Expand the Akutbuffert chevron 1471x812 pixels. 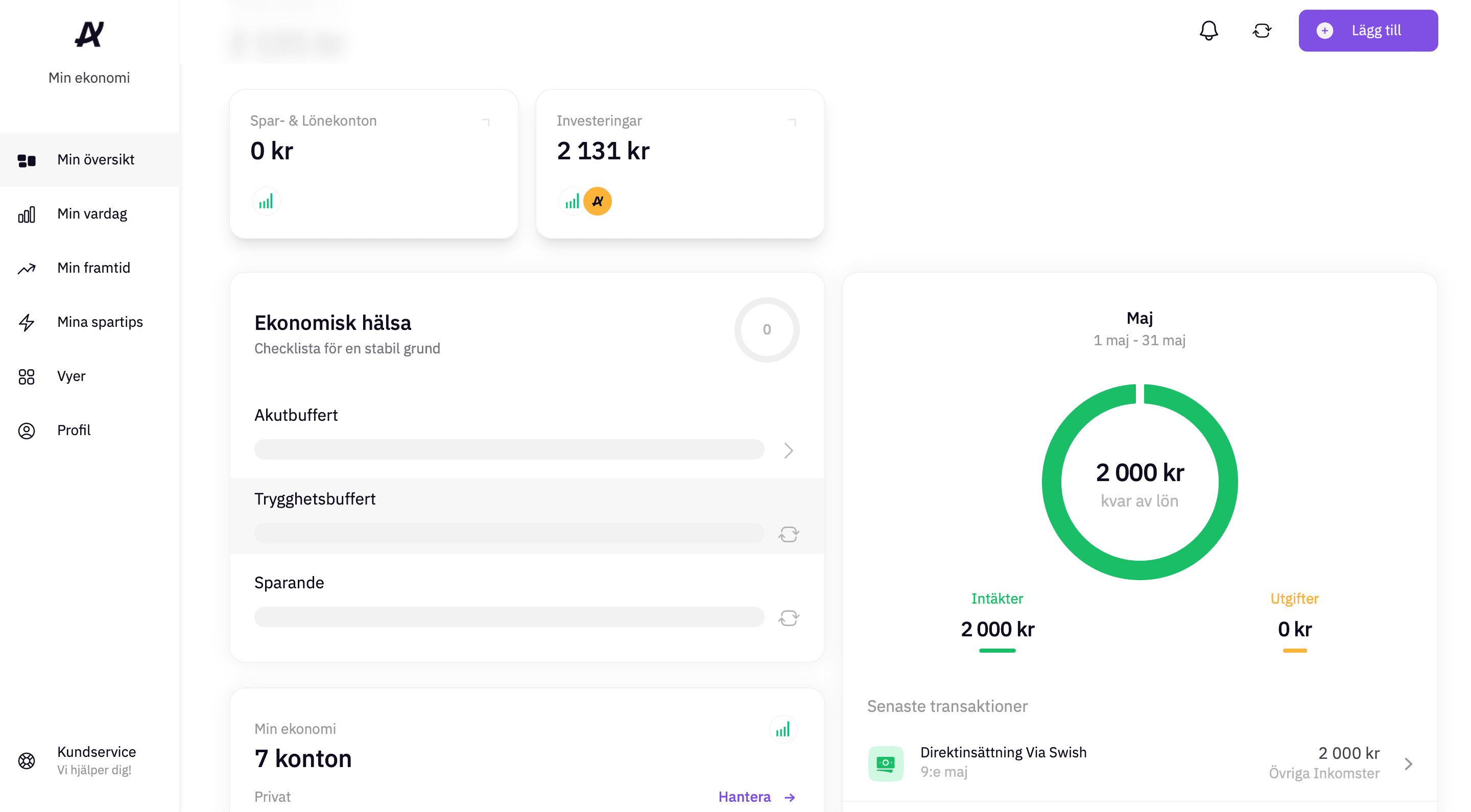pos(788,450)
